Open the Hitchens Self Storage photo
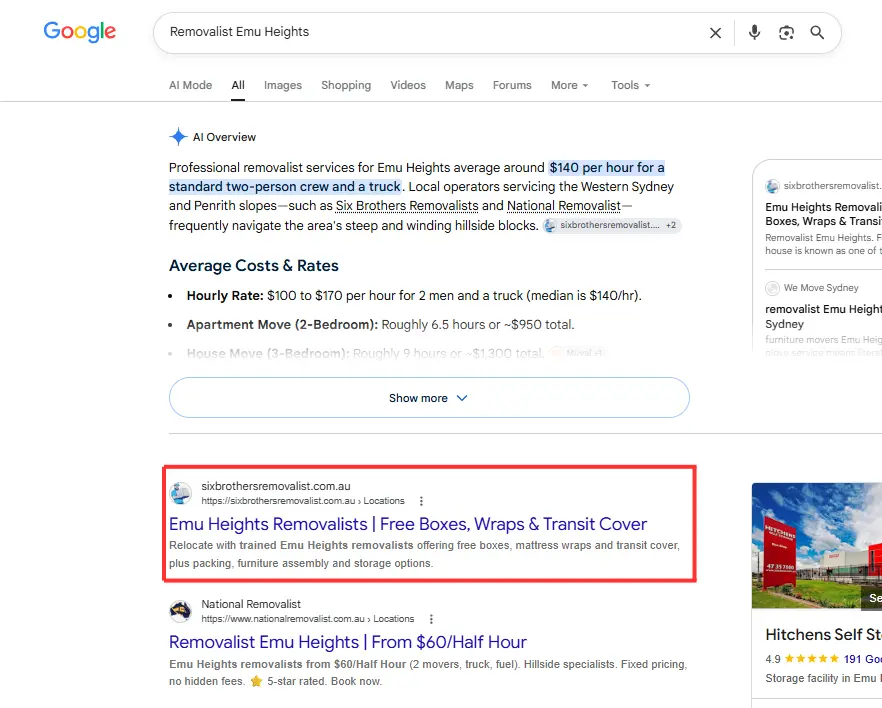 [x=817, y=545]
